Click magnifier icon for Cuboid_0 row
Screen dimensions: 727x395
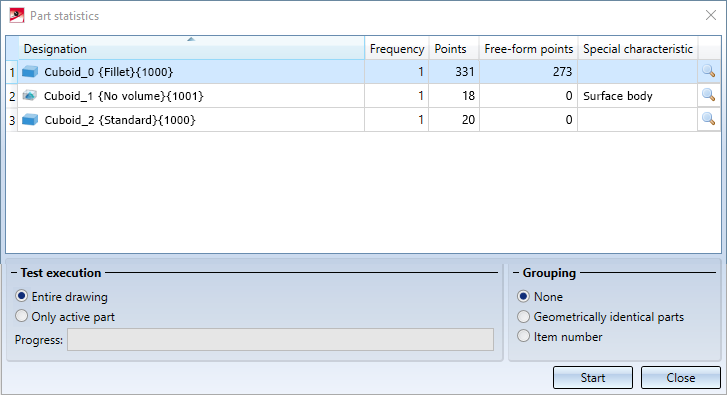[x=708, y=71]
